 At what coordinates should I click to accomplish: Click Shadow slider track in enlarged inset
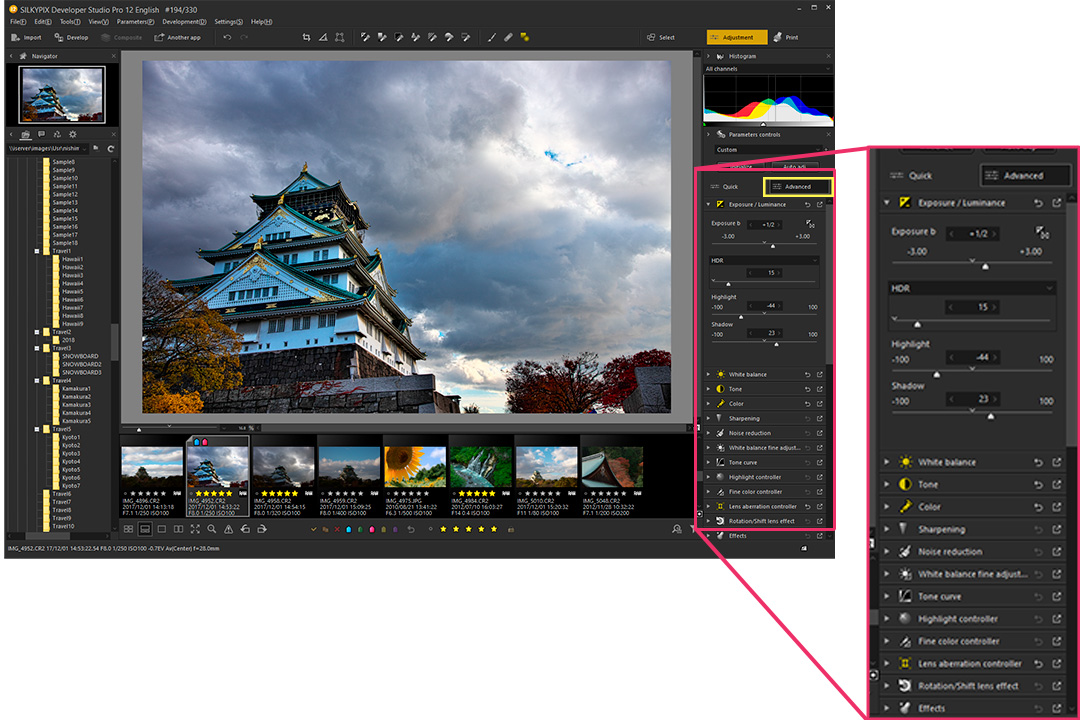pos(972,412)
